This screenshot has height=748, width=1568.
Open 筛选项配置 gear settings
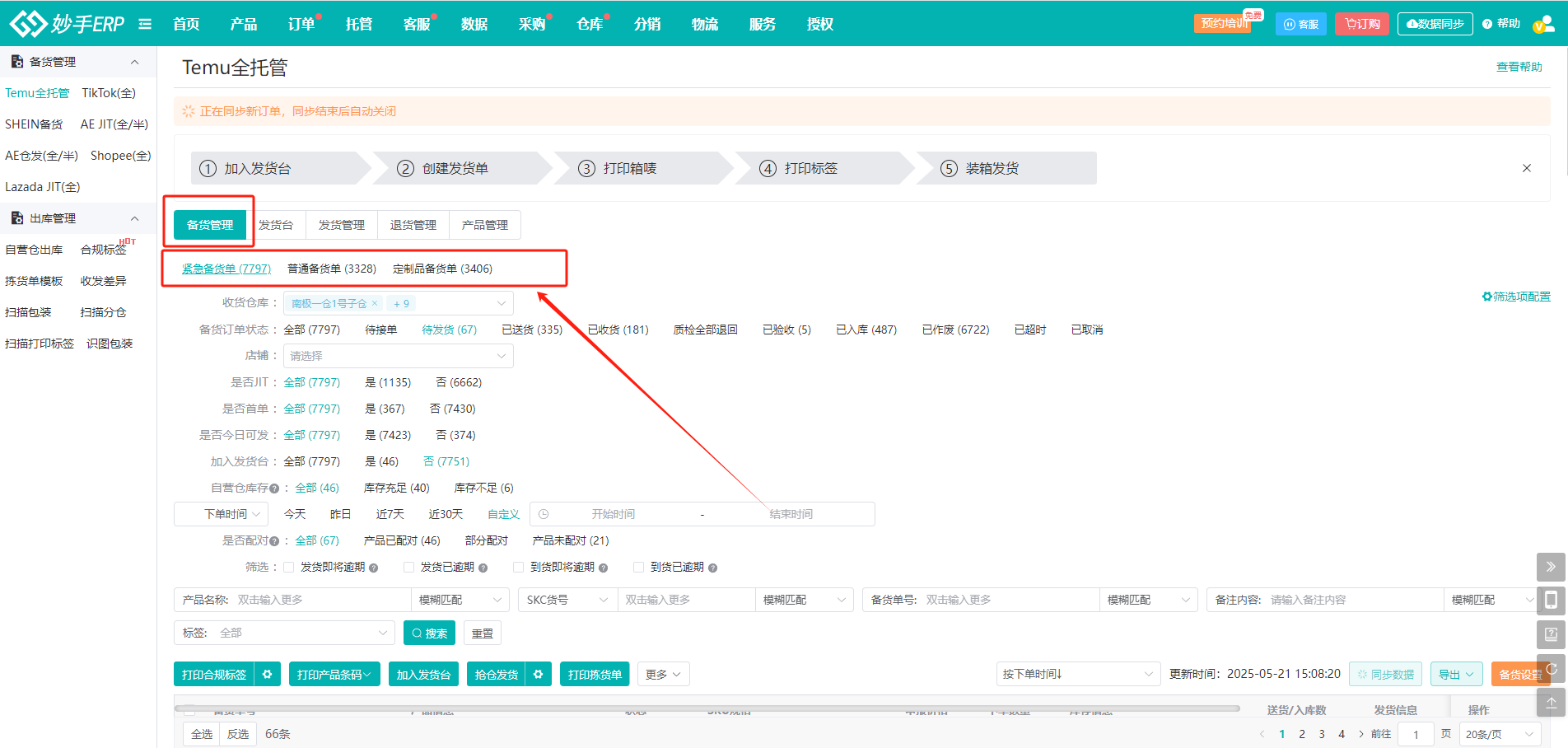(x=1516, y=297)
